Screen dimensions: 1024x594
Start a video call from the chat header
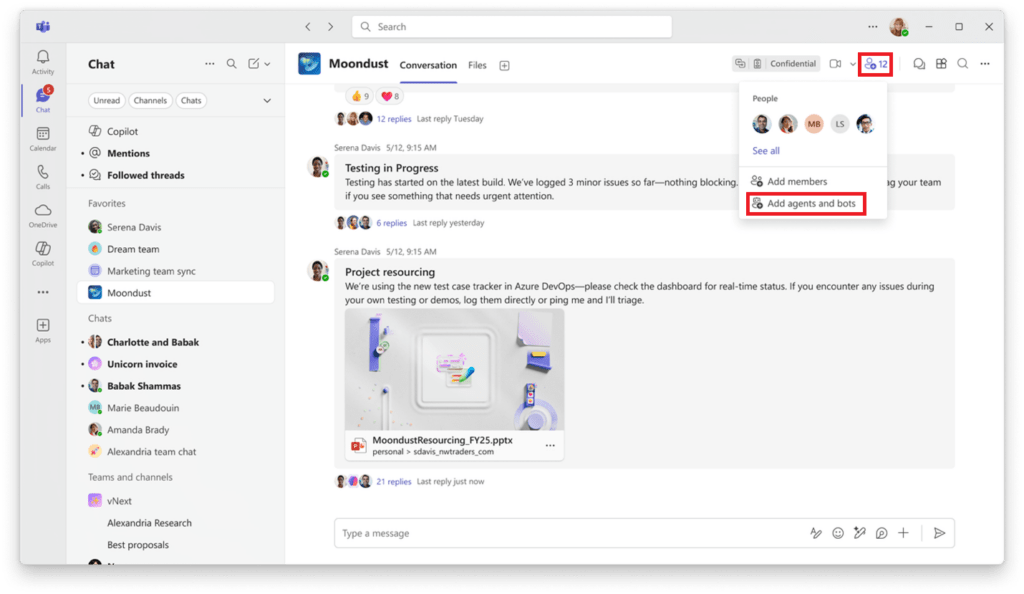tap(835, 63)
